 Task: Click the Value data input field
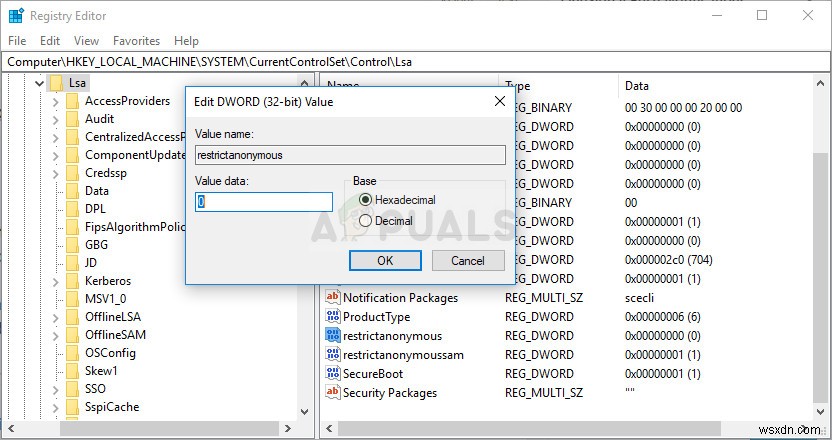[x=264, y=202]
